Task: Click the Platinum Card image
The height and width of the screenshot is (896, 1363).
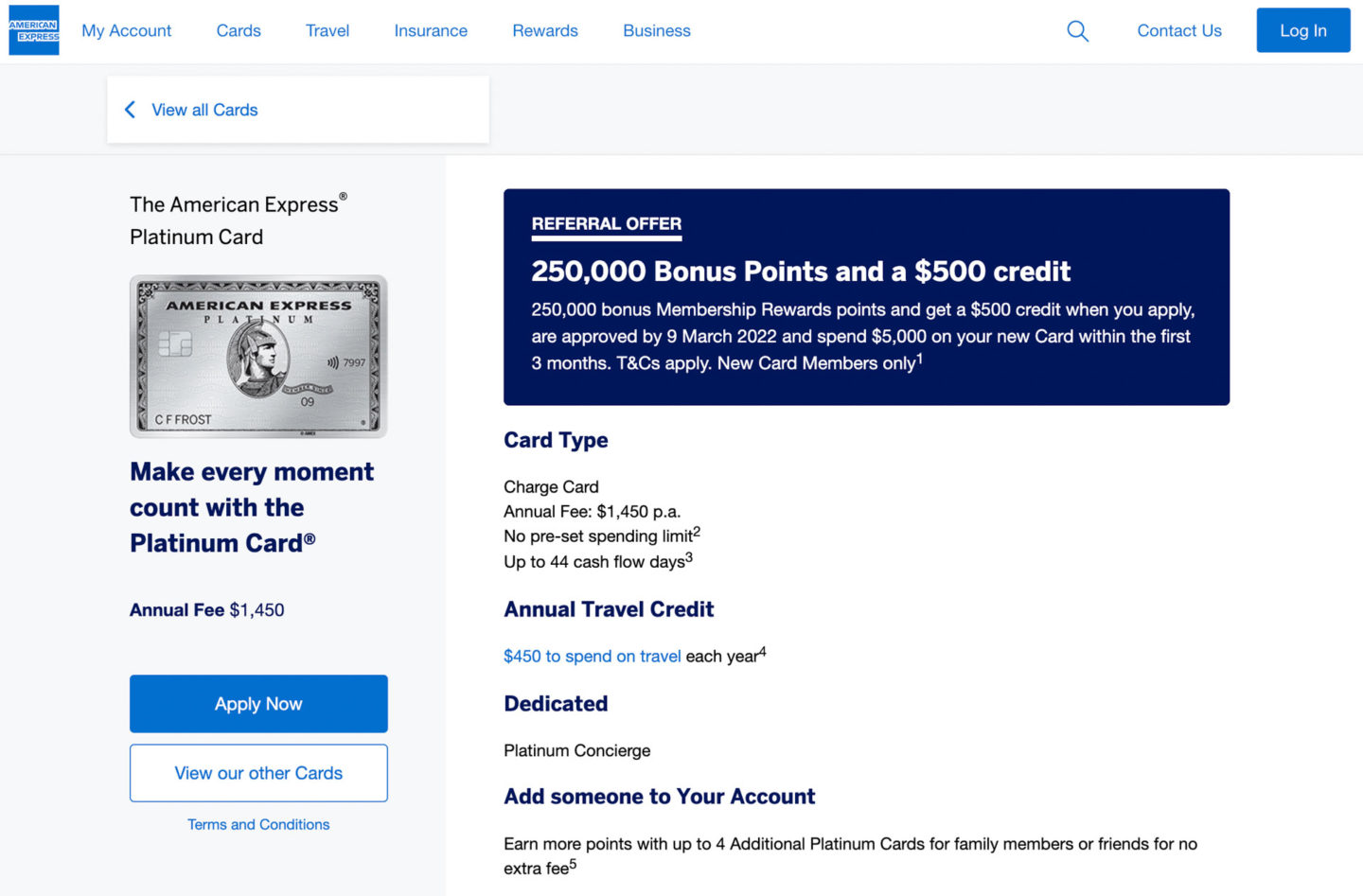Action: coord(258,357)
